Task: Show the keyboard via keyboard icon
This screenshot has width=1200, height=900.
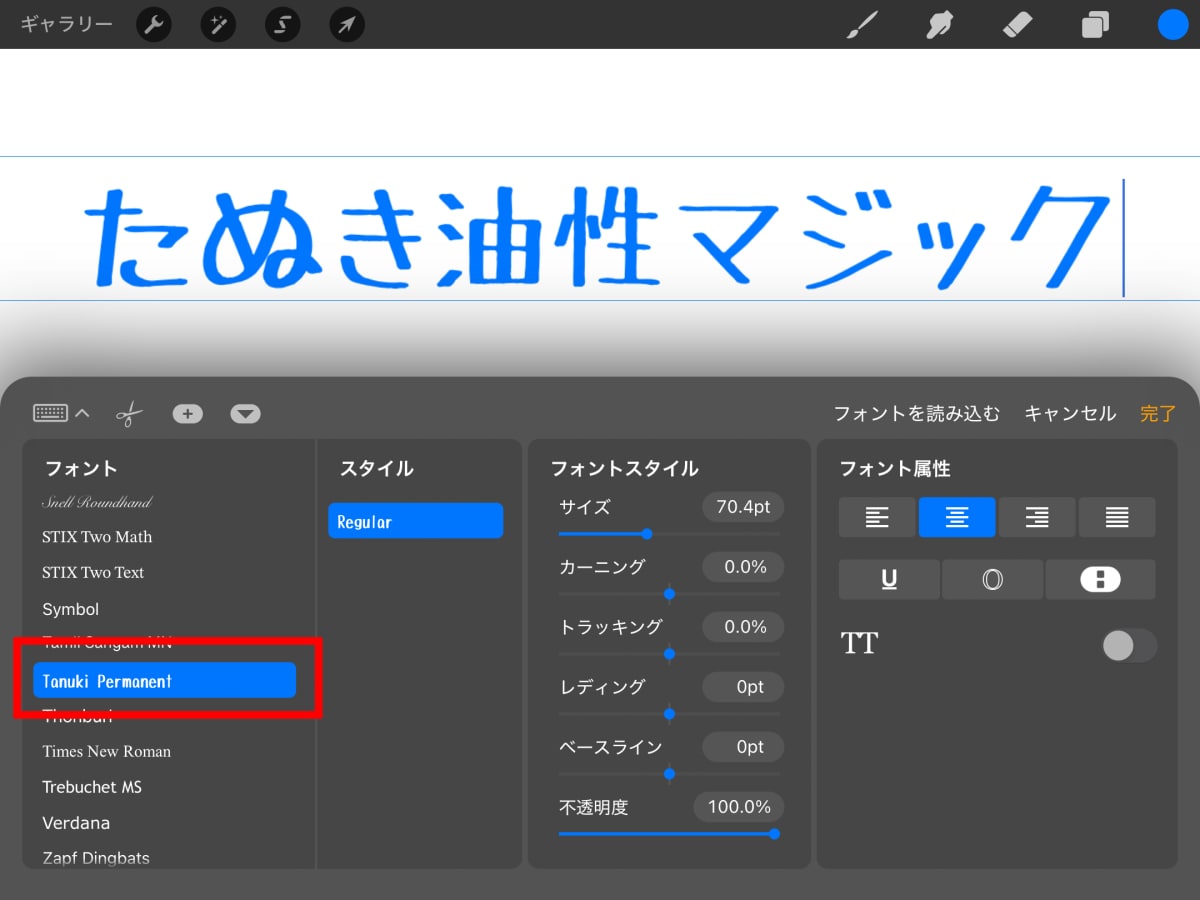Action: point(50,413)
